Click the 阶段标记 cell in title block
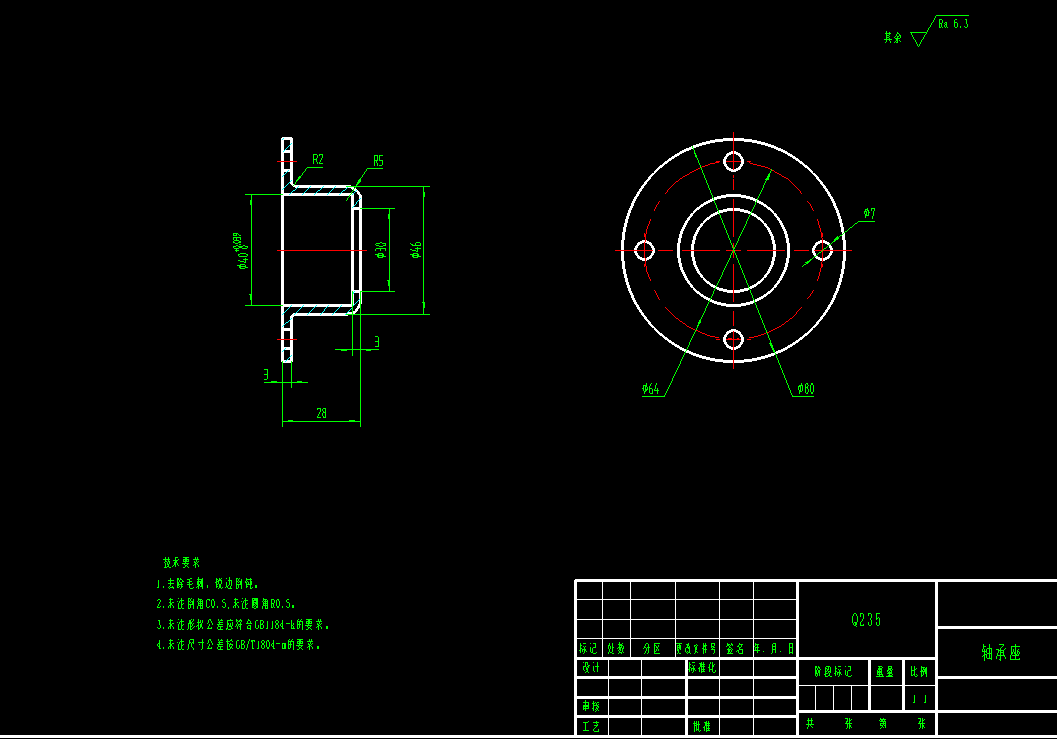 (x=833, y=672)
